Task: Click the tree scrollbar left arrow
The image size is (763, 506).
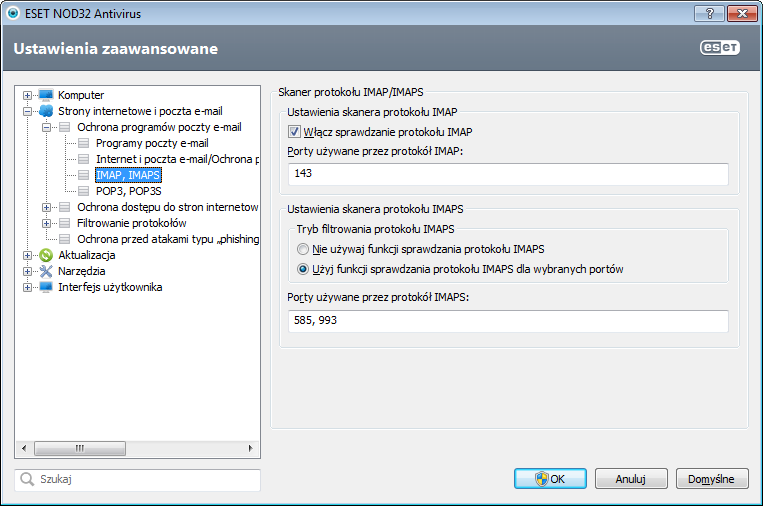Action: pyautogui.click(x=24, y=448)
